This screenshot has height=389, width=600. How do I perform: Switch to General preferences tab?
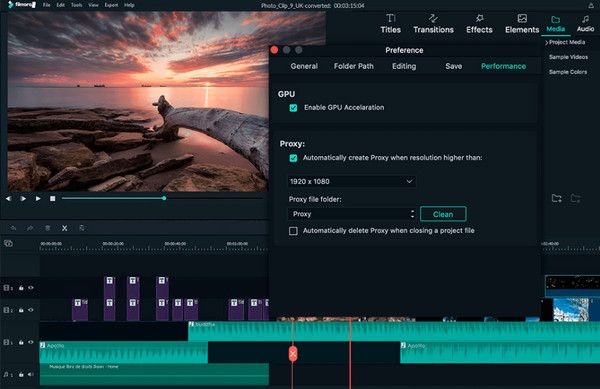(x=304, y=66)
